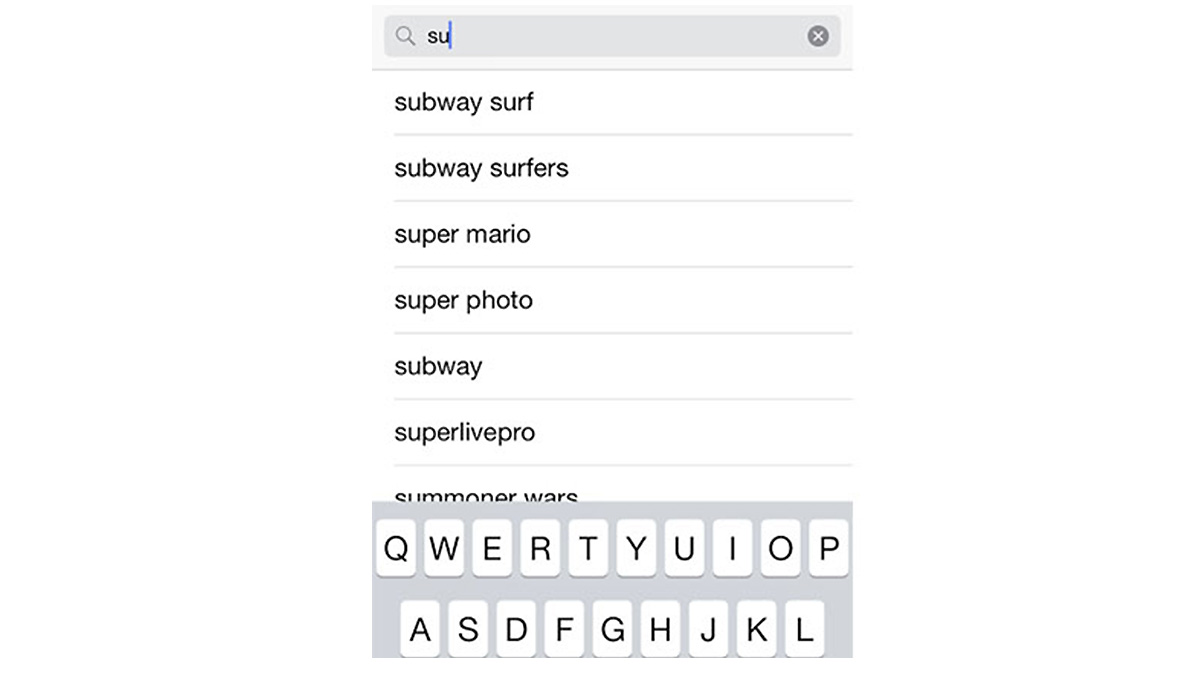The width and height of the screenshot is (1200, 675).
Task: Hit the R key
Action: [x=540, y=548]
